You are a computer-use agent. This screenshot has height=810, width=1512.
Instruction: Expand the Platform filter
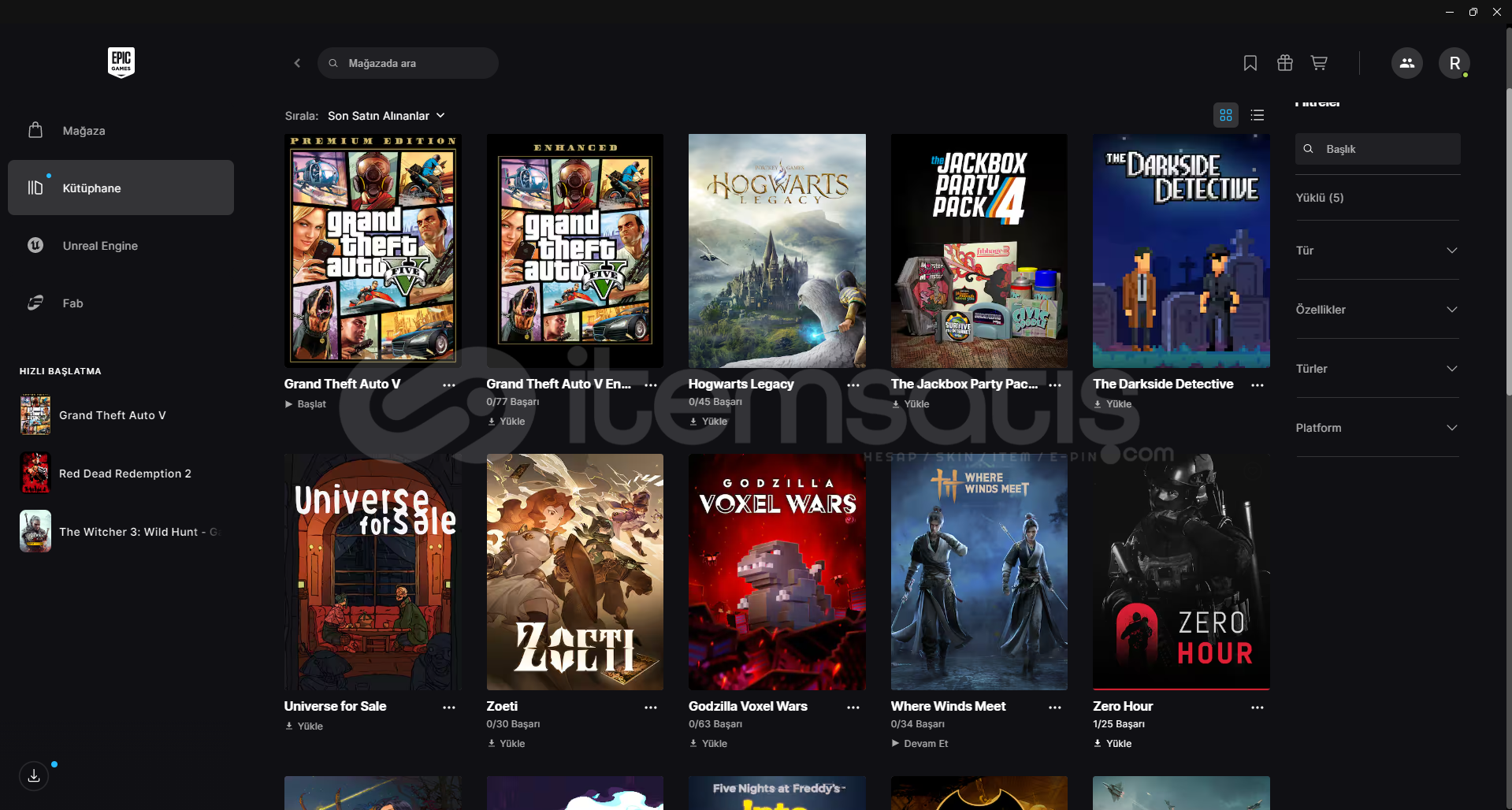tap(1377, 428)
